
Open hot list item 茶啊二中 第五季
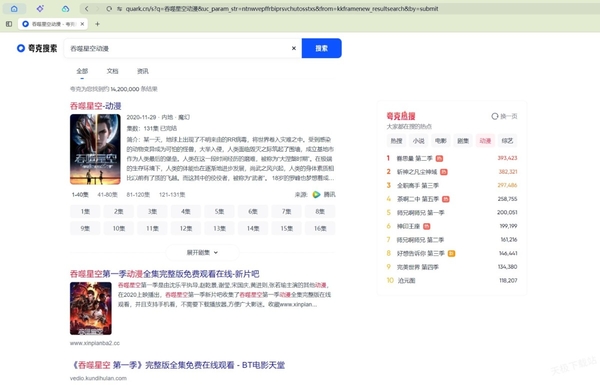pyautogui.click(x=418, y=199)
